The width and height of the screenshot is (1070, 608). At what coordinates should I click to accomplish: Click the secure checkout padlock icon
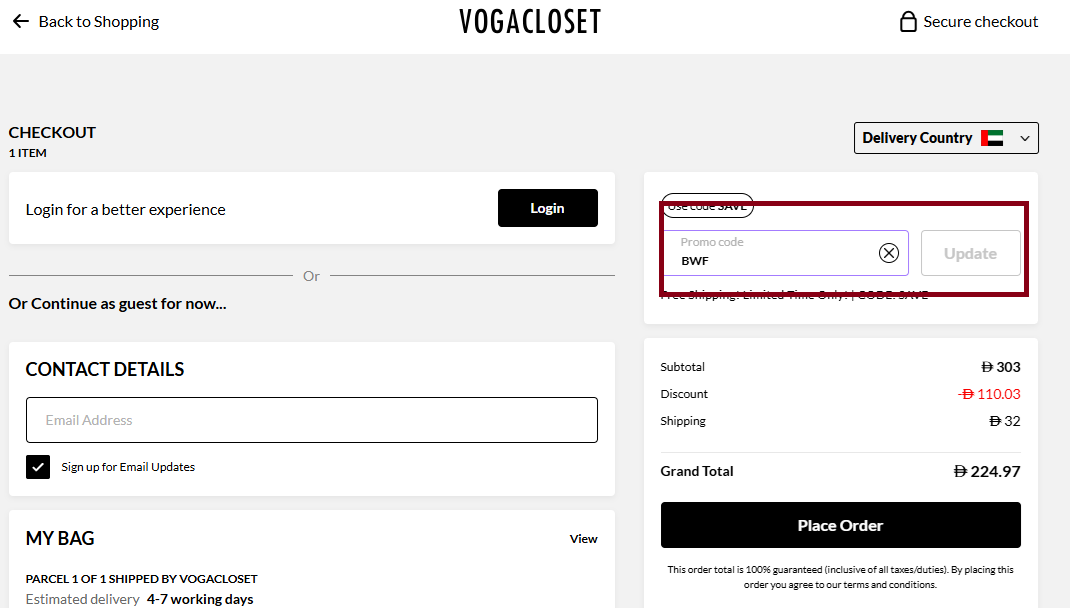pyautogui.click(x=908, y=20)
